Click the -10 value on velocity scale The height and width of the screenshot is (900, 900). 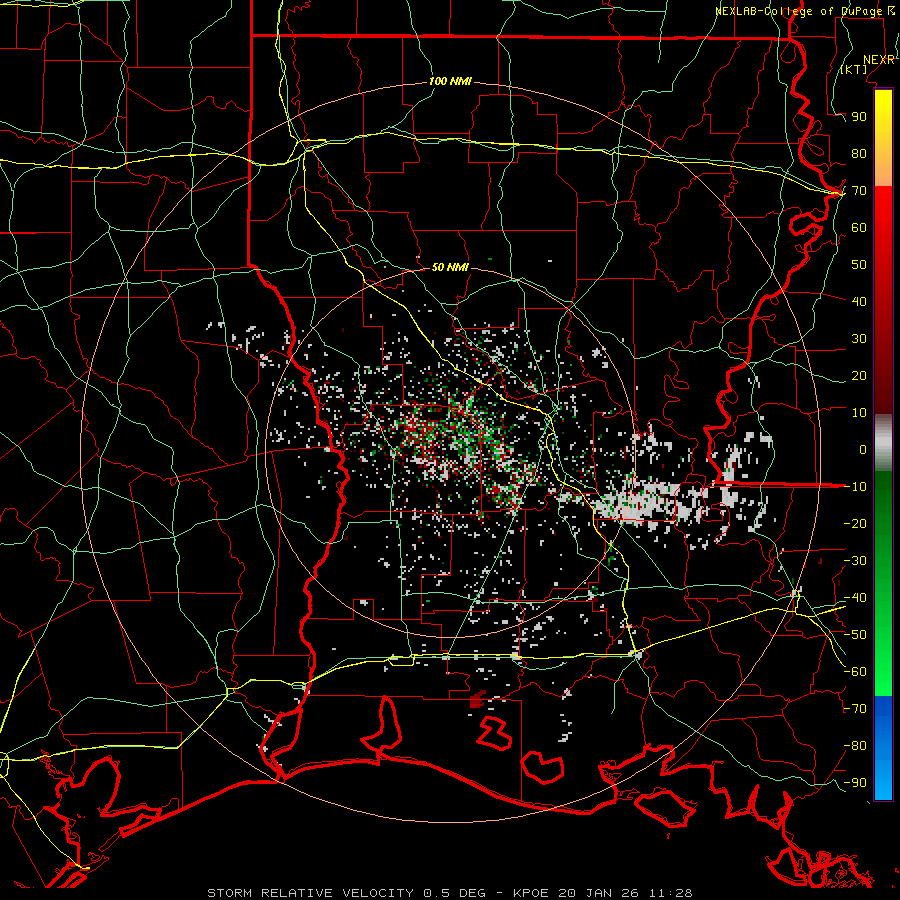click(855, 487)
